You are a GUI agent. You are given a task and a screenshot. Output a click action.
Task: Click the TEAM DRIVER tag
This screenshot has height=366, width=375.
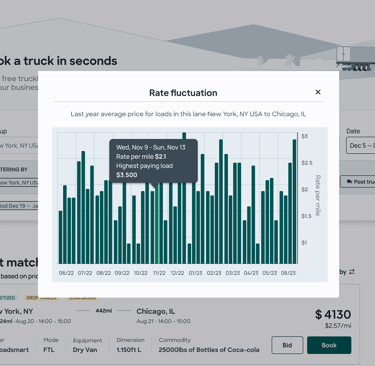click(82, 298)
